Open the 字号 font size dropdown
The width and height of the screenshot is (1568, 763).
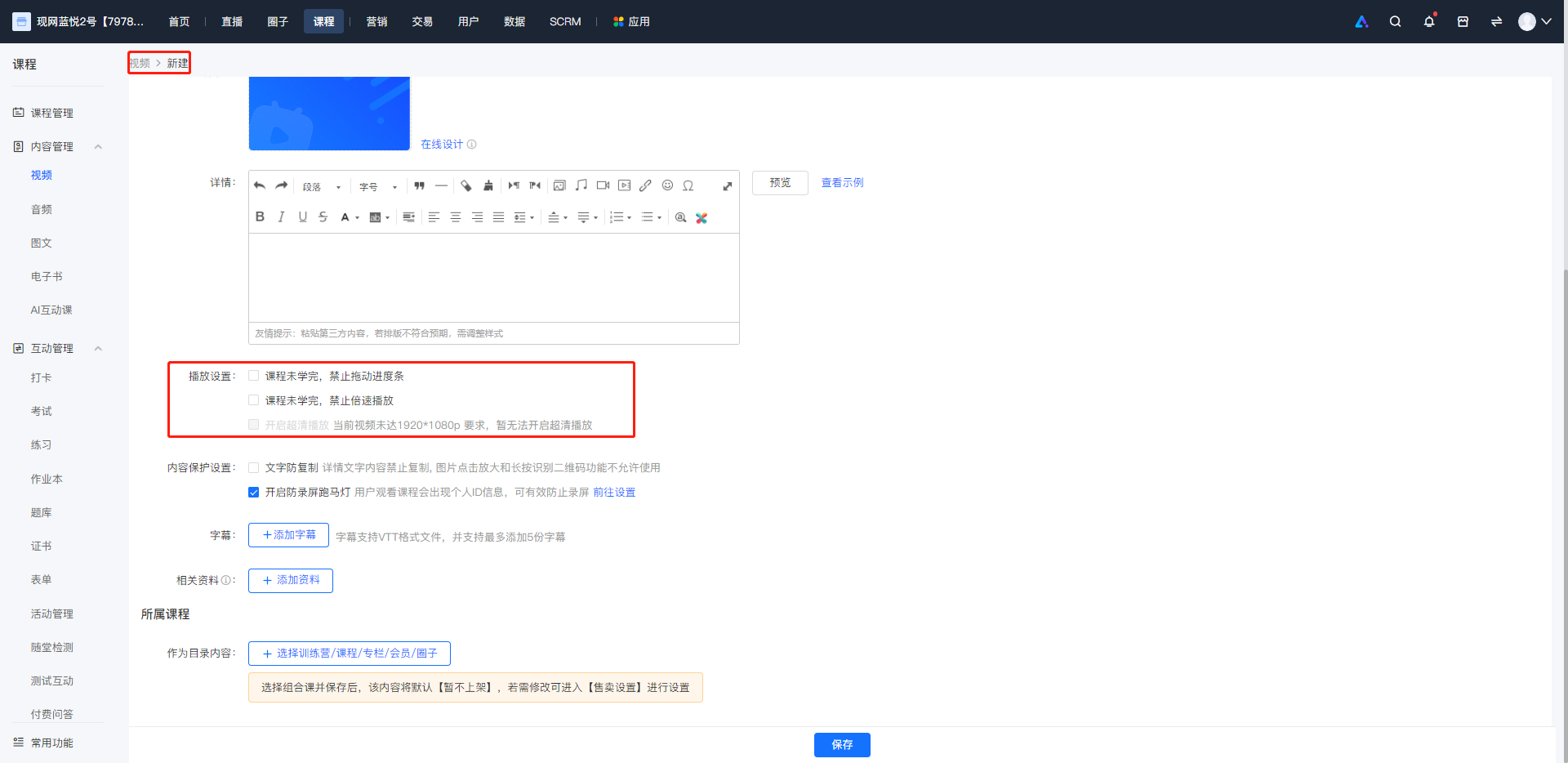[378, 187]
